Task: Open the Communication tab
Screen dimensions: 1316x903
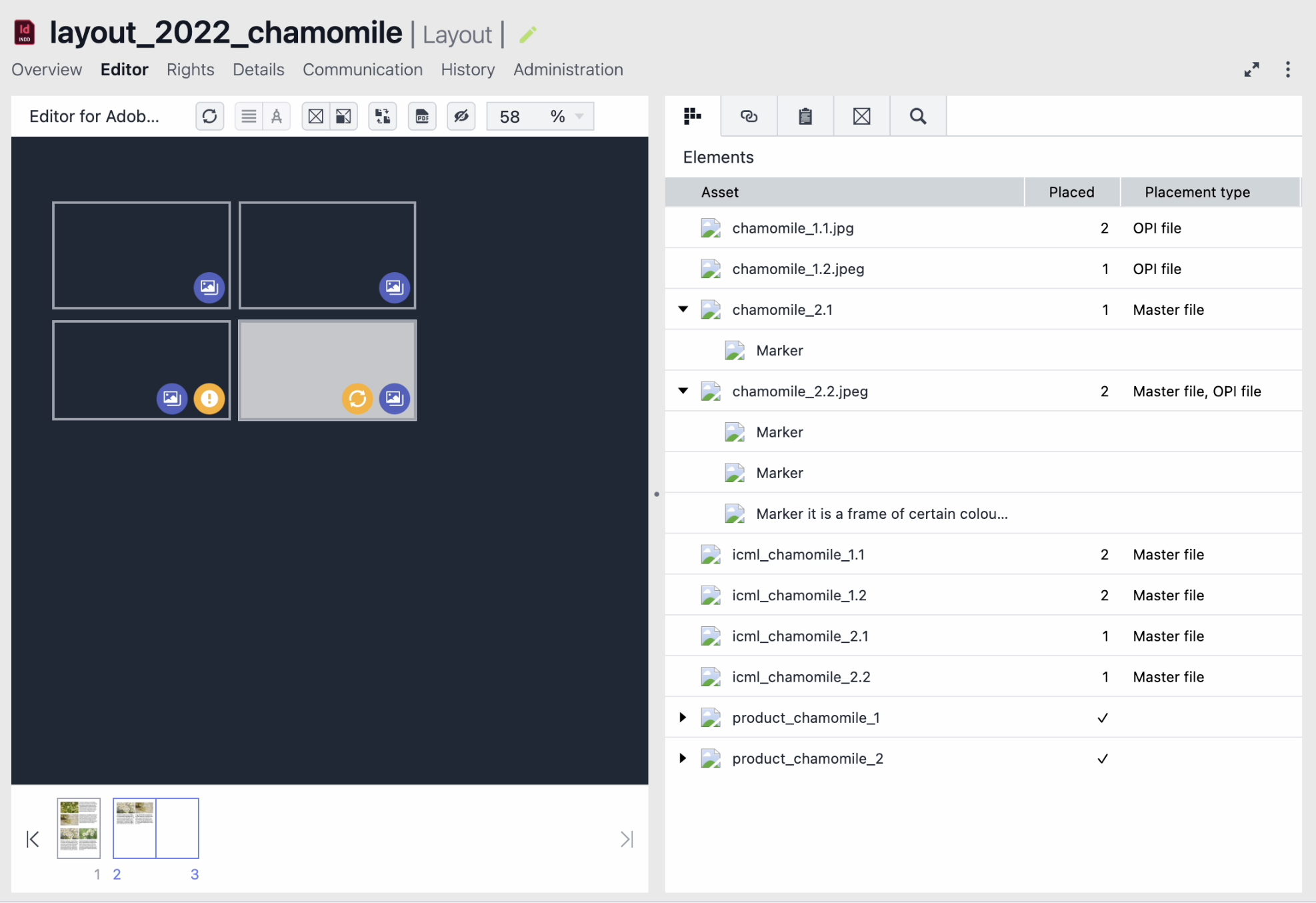Action: 362,70
